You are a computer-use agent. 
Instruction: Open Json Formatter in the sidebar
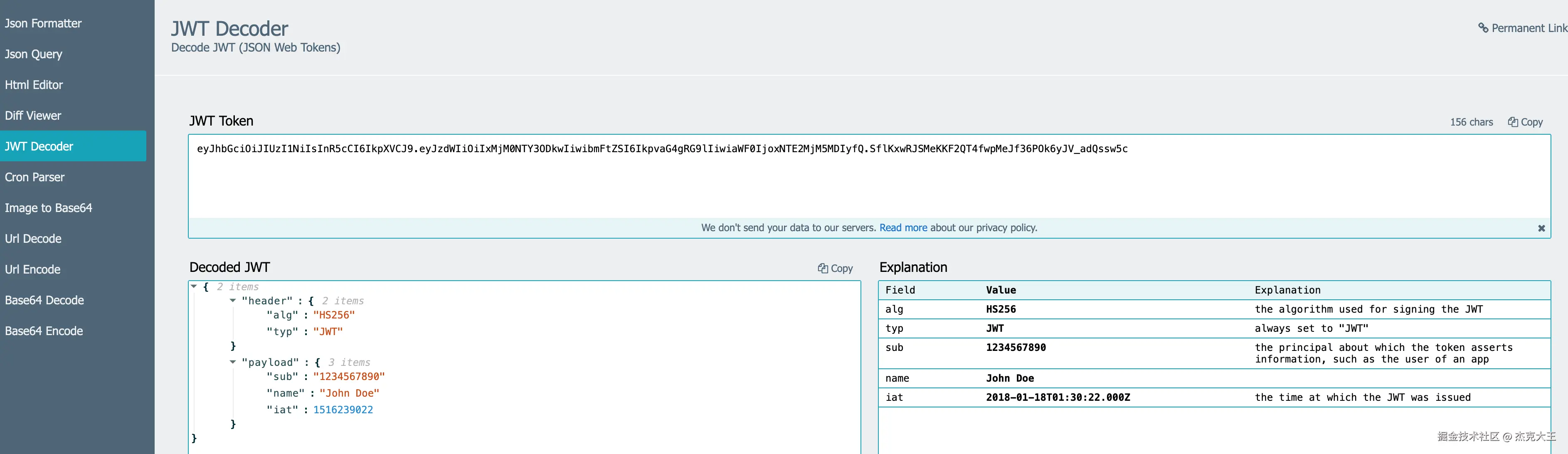coord(43,23)
